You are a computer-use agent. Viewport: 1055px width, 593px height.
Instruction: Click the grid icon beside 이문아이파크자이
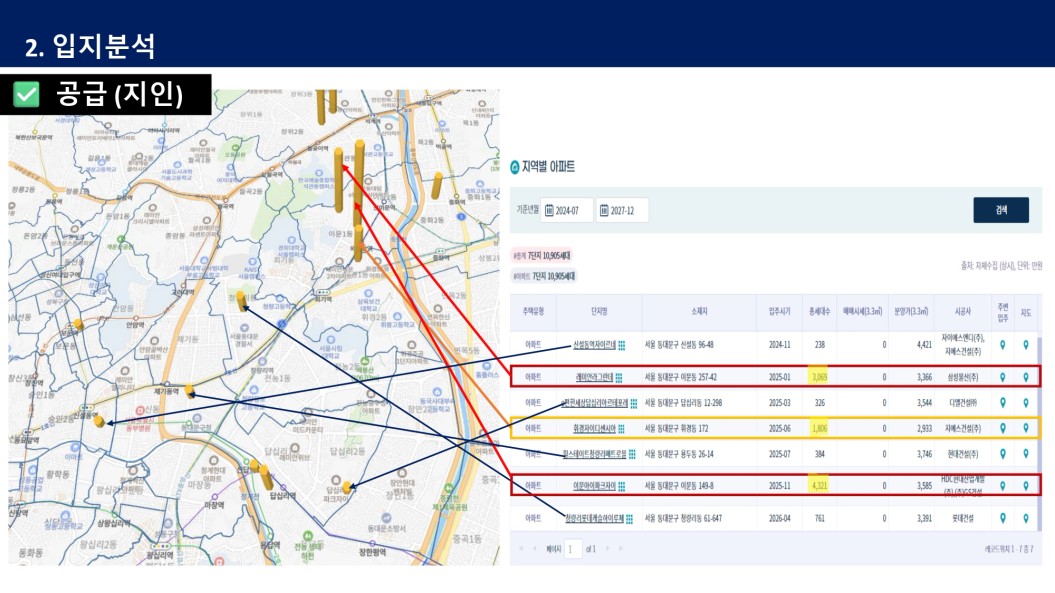pyautogui.click(x=622, y=486)
